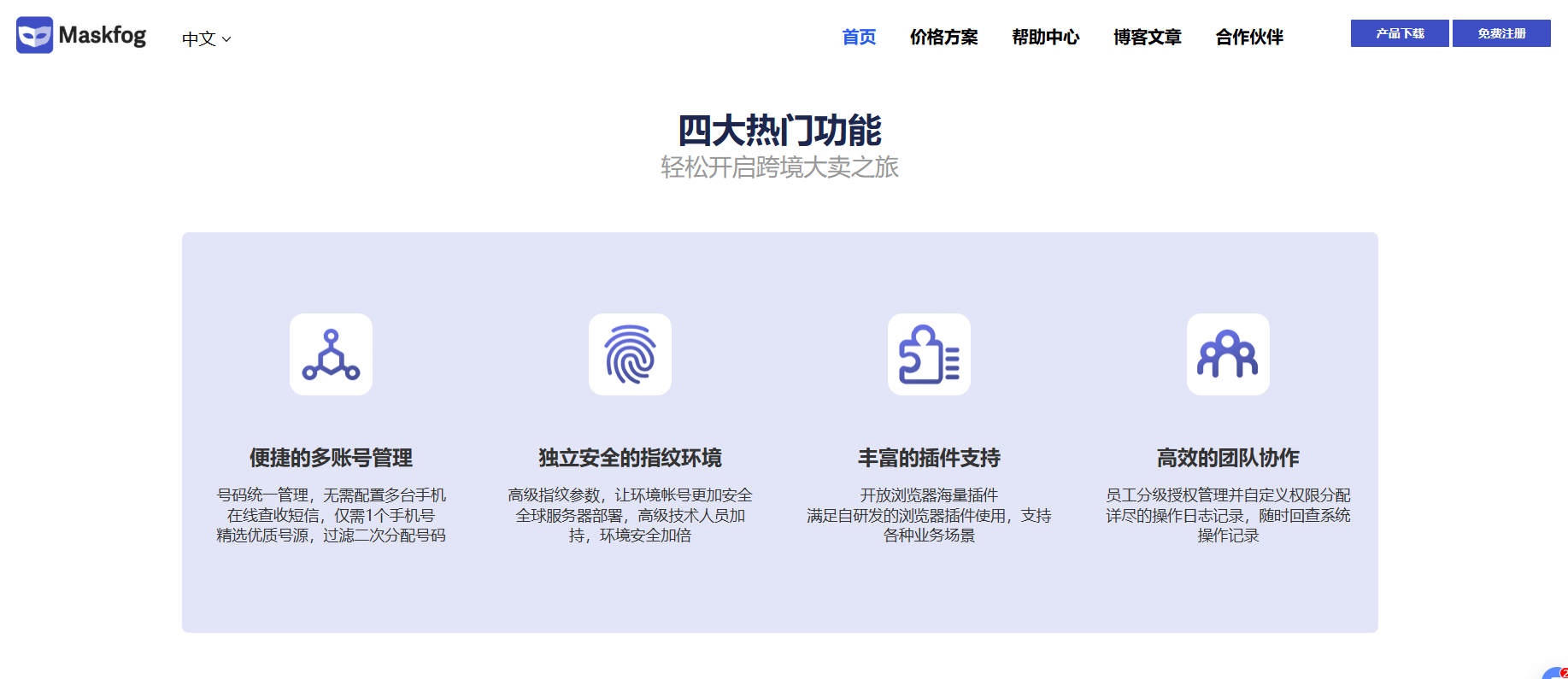Click the 产品下载 button
Screen dimensions: 1568x679
click(x=1400, y=33)
